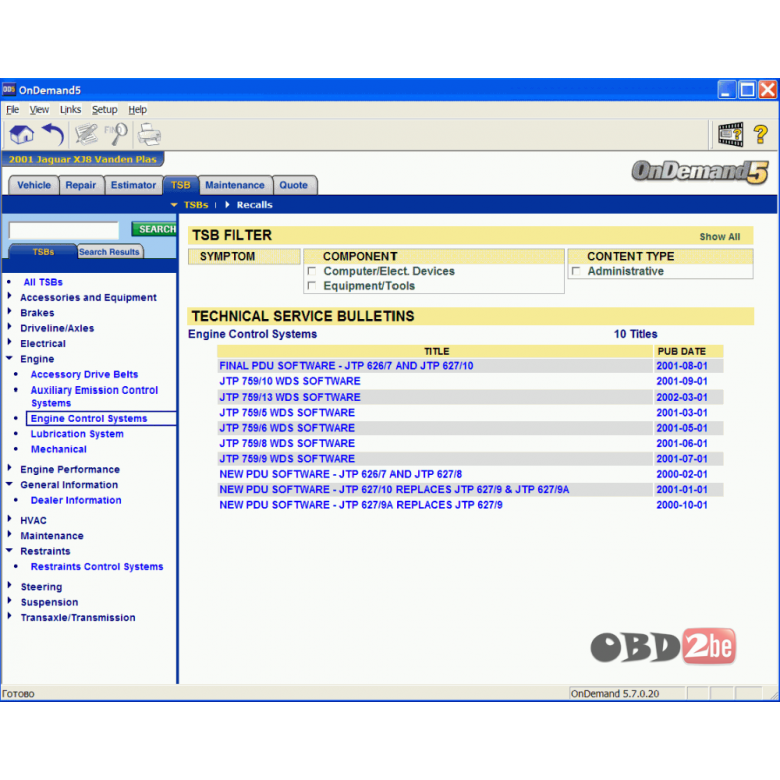Expand the Brakes category
The width and height of the screenshot is (780, 780).
pyautogui.click(x=9, y=312)
